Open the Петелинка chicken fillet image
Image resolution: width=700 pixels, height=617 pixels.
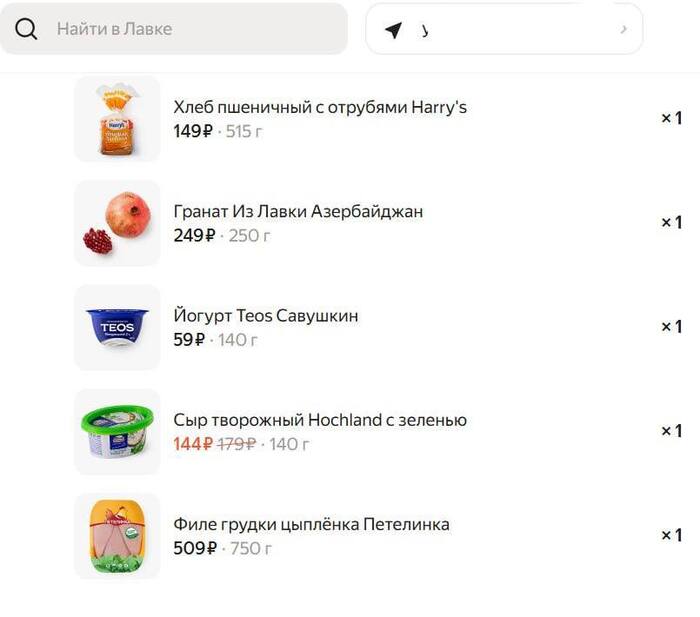[117, 535]
